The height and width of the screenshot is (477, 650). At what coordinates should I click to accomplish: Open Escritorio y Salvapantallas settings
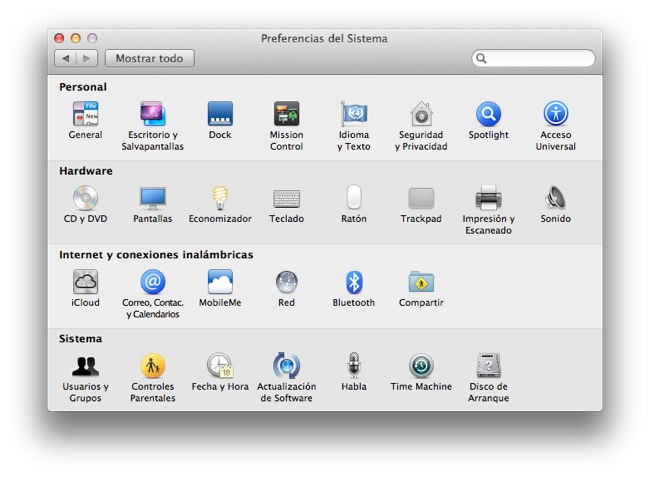(153, 114)
